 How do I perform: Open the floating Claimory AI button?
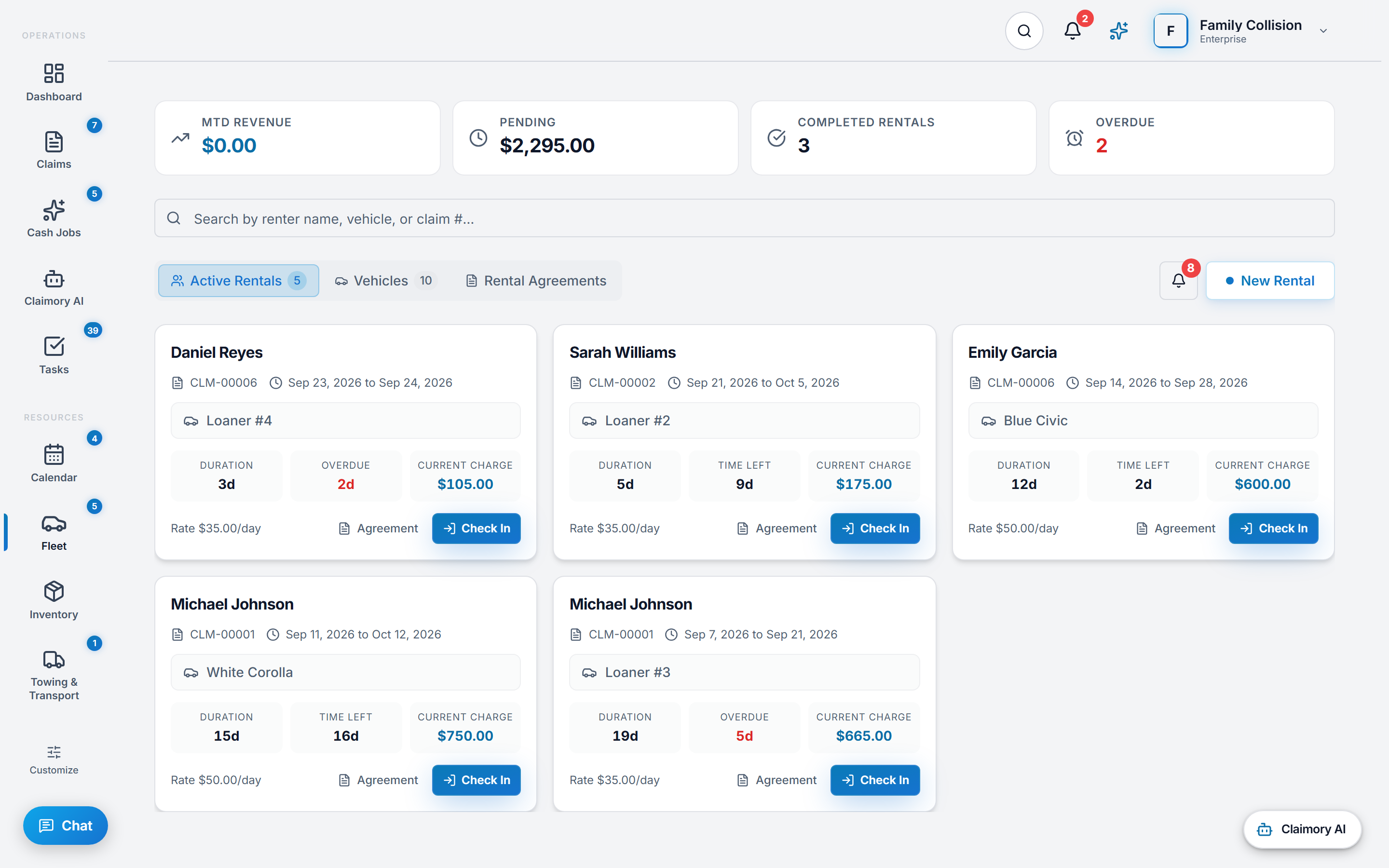coord(1302,829)
